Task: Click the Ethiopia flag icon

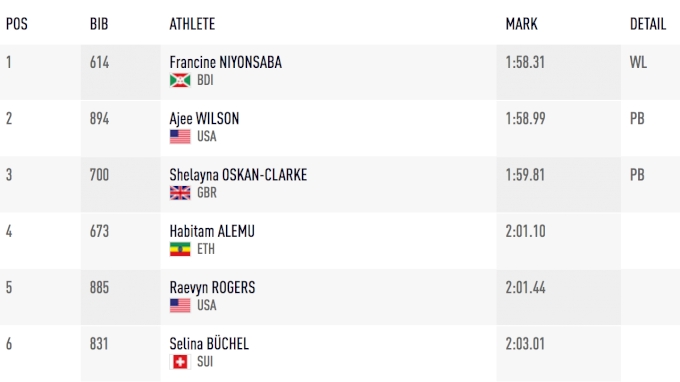Action: tap(180, 249)
